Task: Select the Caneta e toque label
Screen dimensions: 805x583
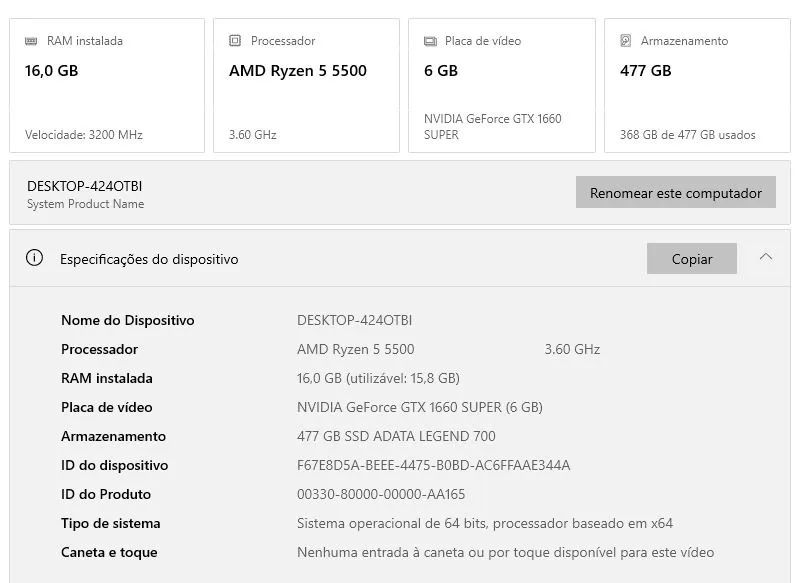Action: (x=109, y=553)
